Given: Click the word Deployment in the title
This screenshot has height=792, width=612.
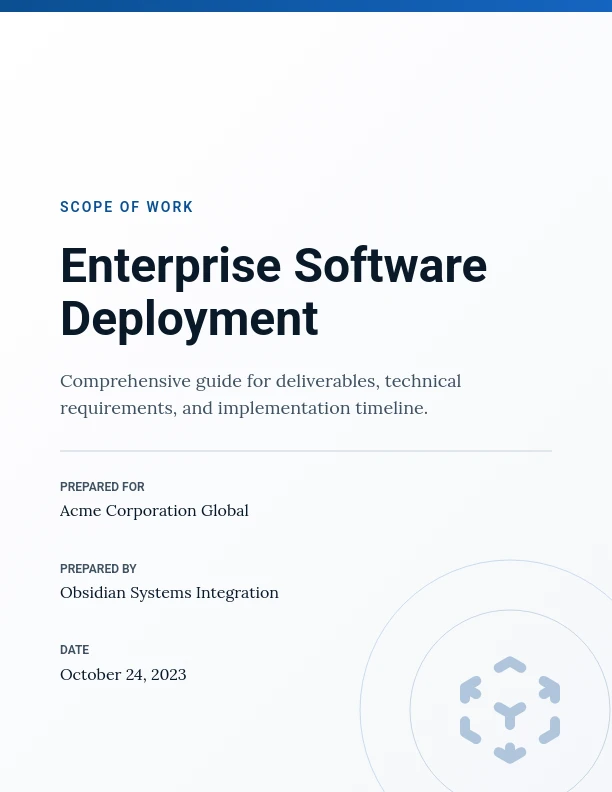Looking at the screenshot, I should (x=189, y=319).
